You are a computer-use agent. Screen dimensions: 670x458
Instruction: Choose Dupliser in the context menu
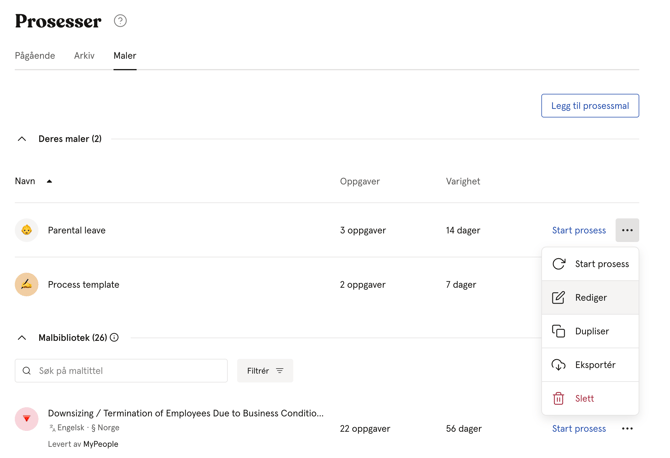590,331
